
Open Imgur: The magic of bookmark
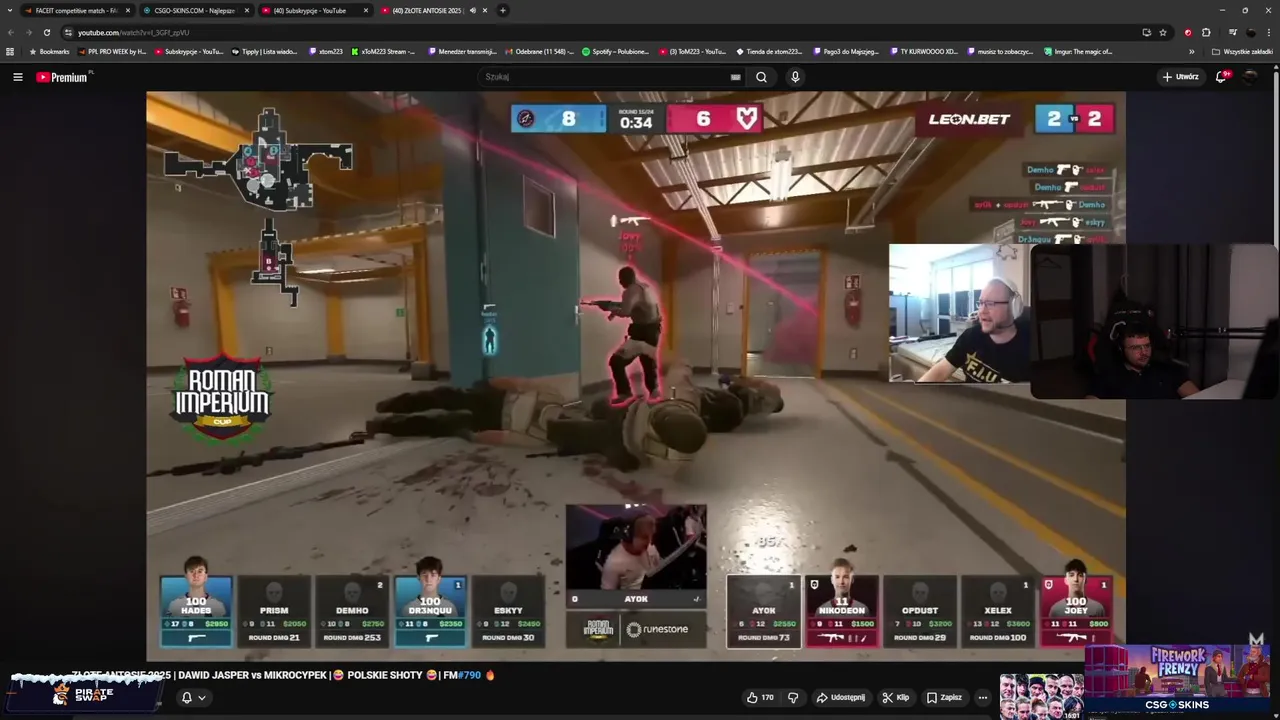point(1078,51)
